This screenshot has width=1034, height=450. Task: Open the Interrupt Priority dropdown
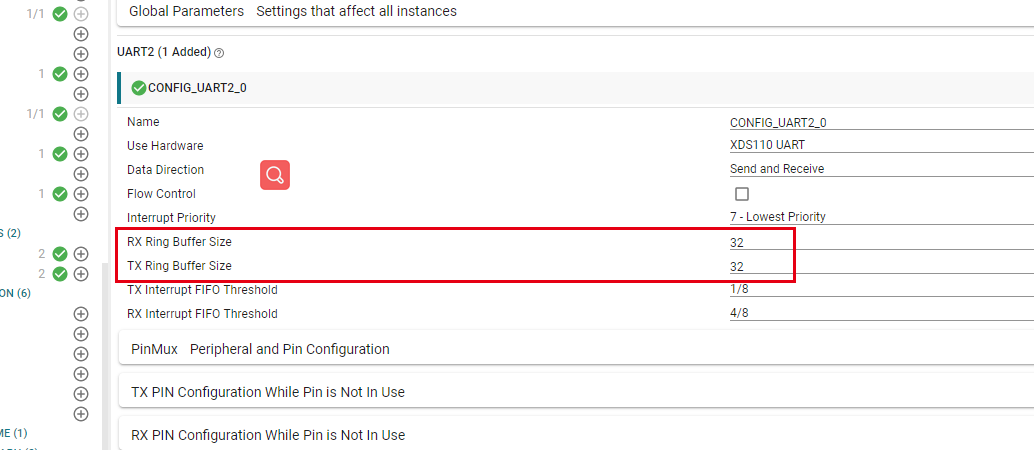pos(880,217)
